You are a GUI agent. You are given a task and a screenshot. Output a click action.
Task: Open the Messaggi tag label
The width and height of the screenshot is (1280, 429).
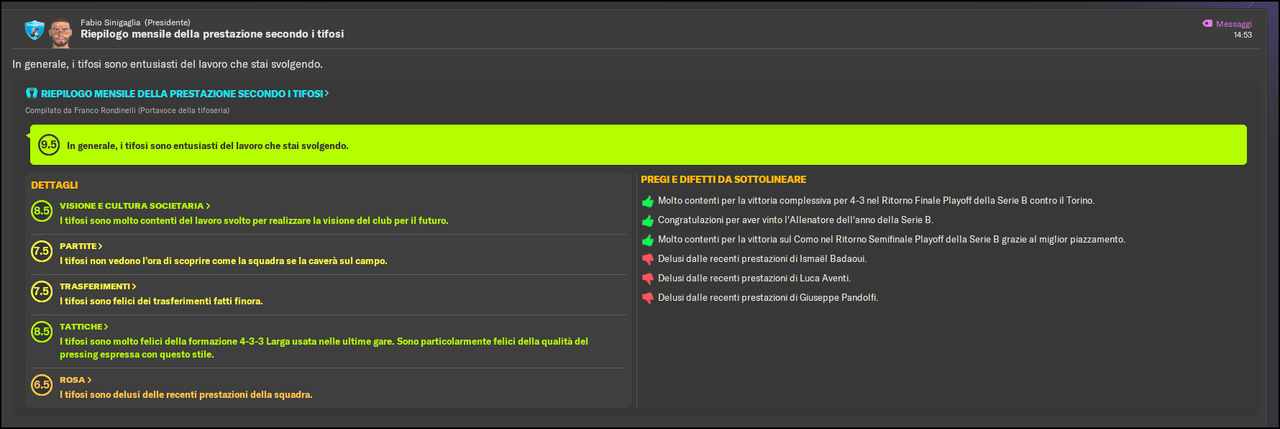point(1233,23)
